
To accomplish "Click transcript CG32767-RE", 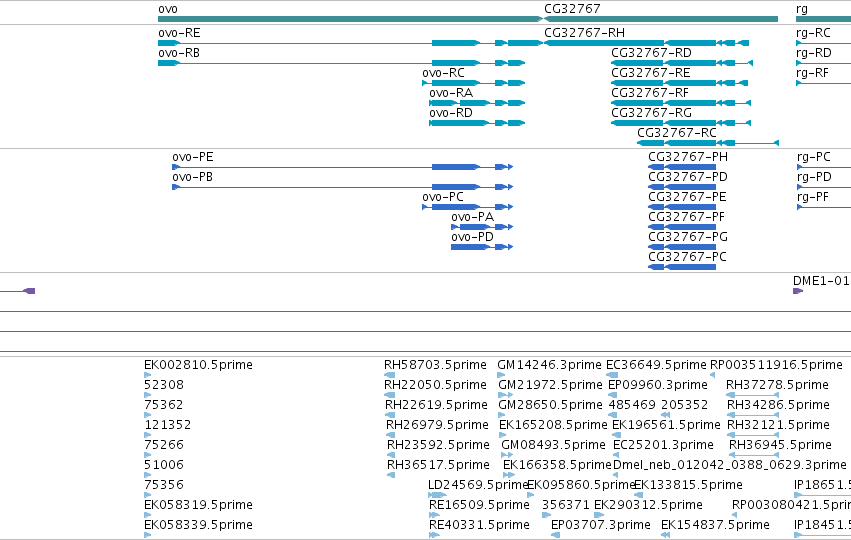I will click(x=679, y=83).
